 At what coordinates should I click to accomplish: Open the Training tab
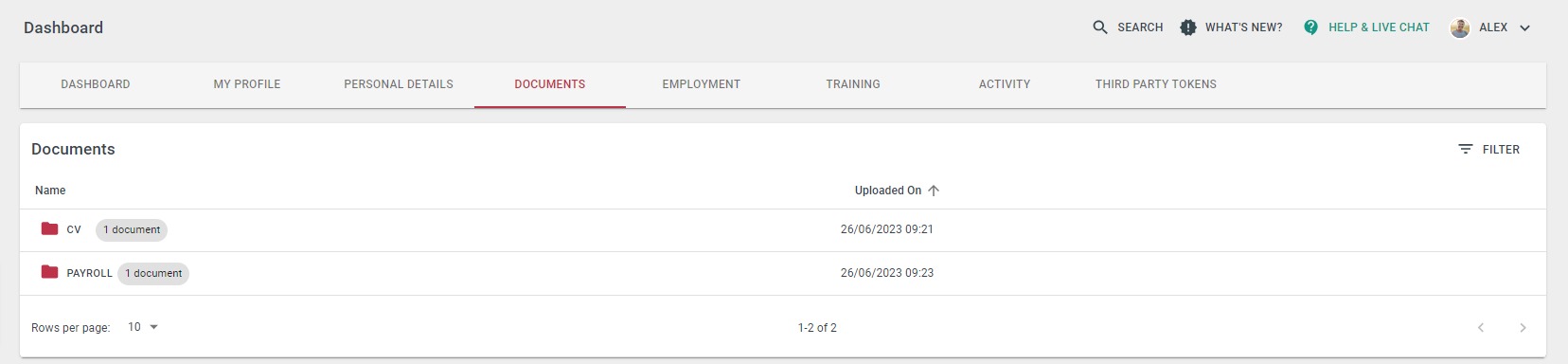[853, 84]
